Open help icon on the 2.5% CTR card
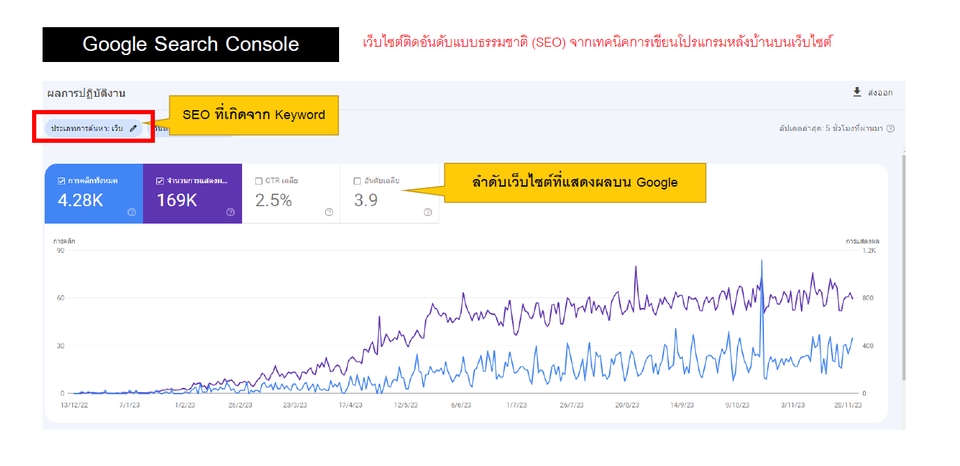This screenshot has height=466, width=960. click(x=328, y=212)
